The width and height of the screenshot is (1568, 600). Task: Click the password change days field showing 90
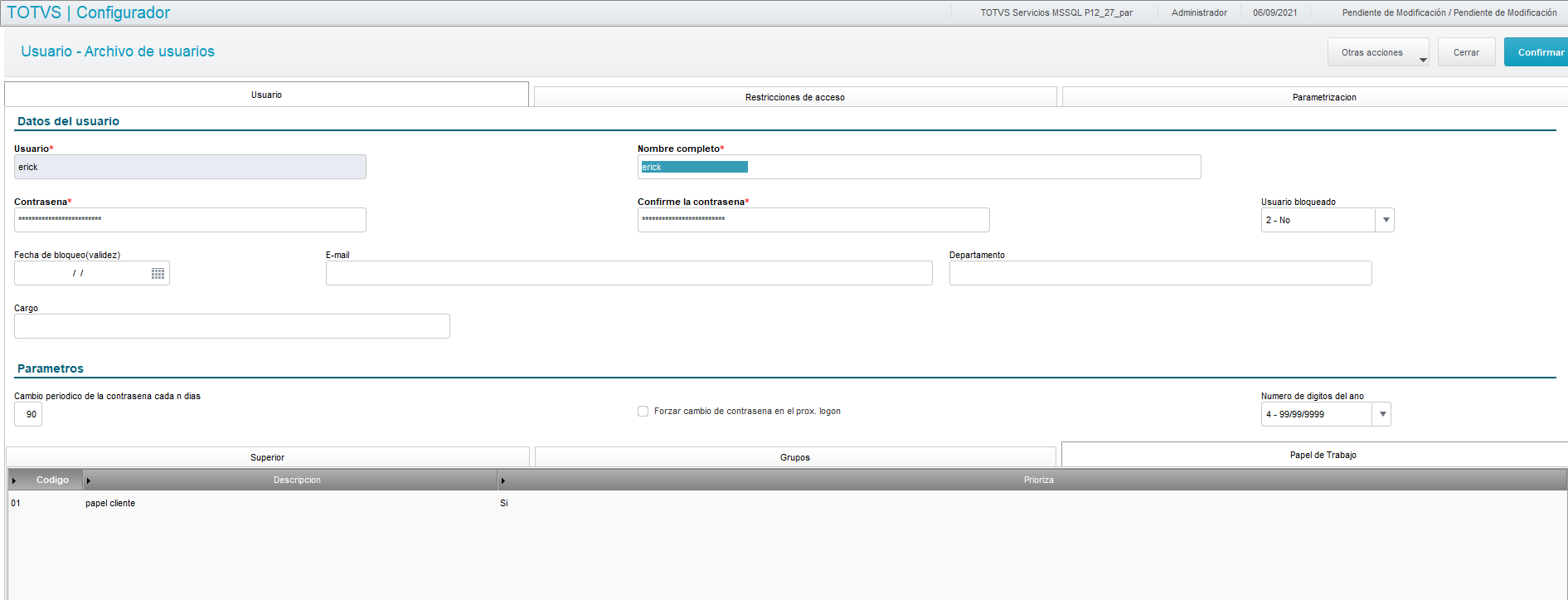[x=28, y=414]
